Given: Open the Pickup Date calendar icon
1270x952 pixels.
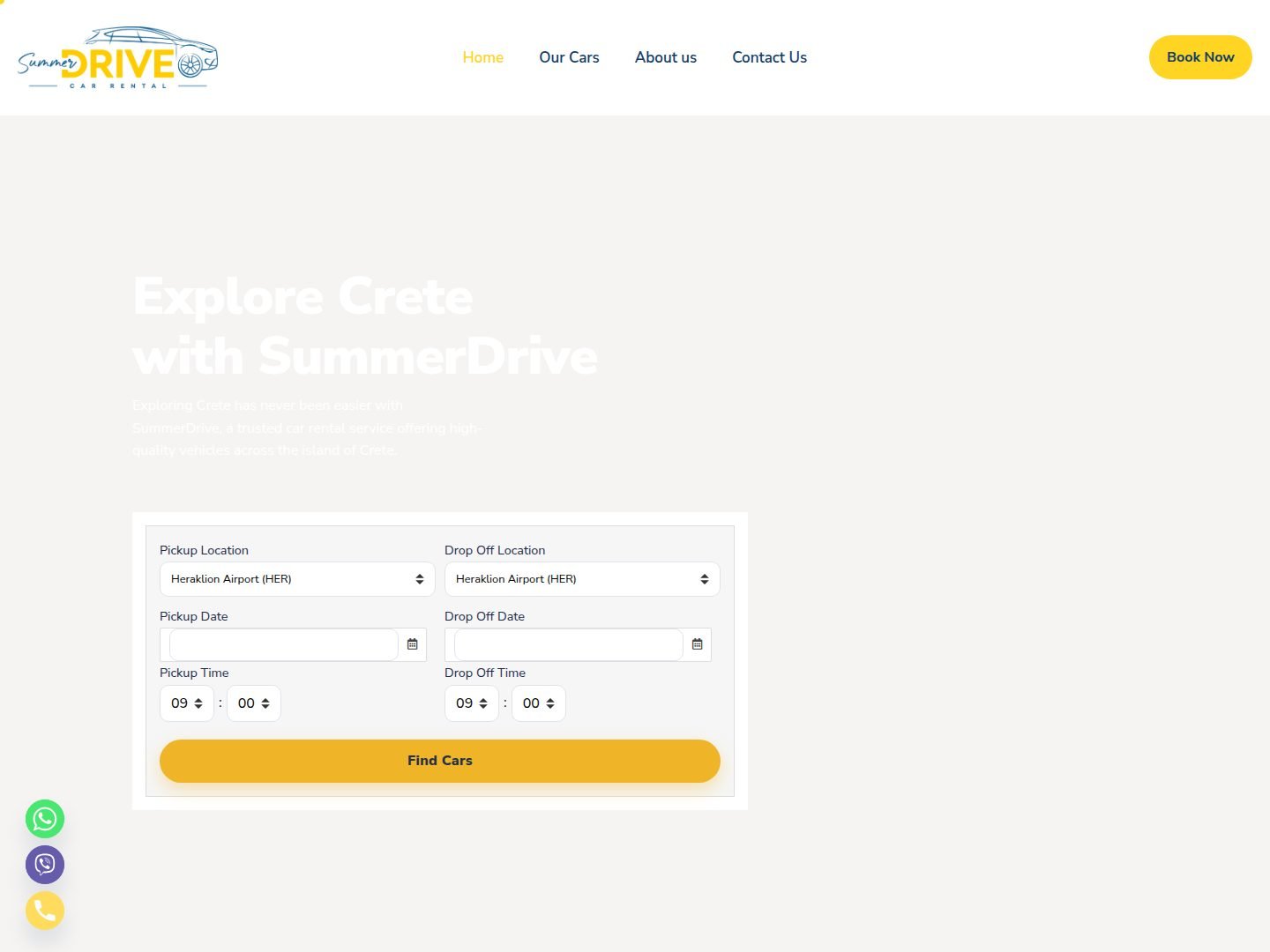Looking at the screenshot, I should coord(412,644).
